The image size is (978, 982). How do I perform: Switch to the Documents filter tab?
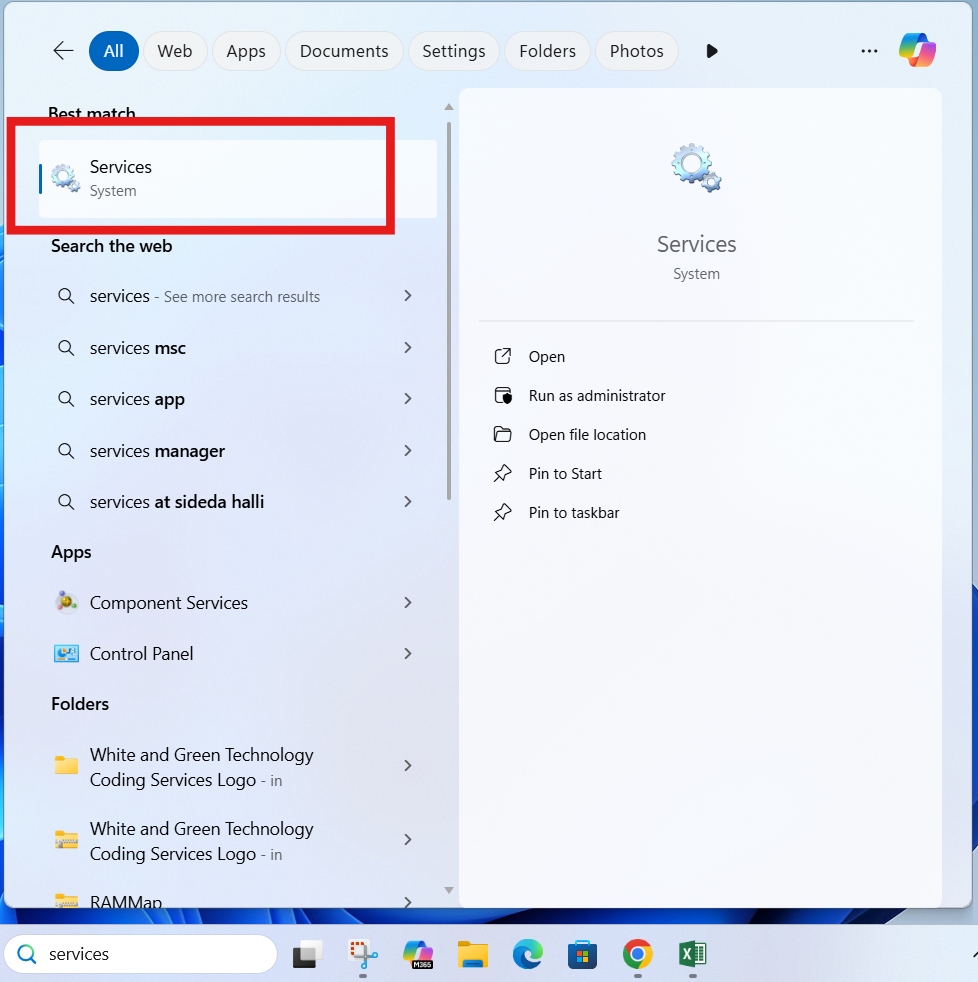[343, 50]
